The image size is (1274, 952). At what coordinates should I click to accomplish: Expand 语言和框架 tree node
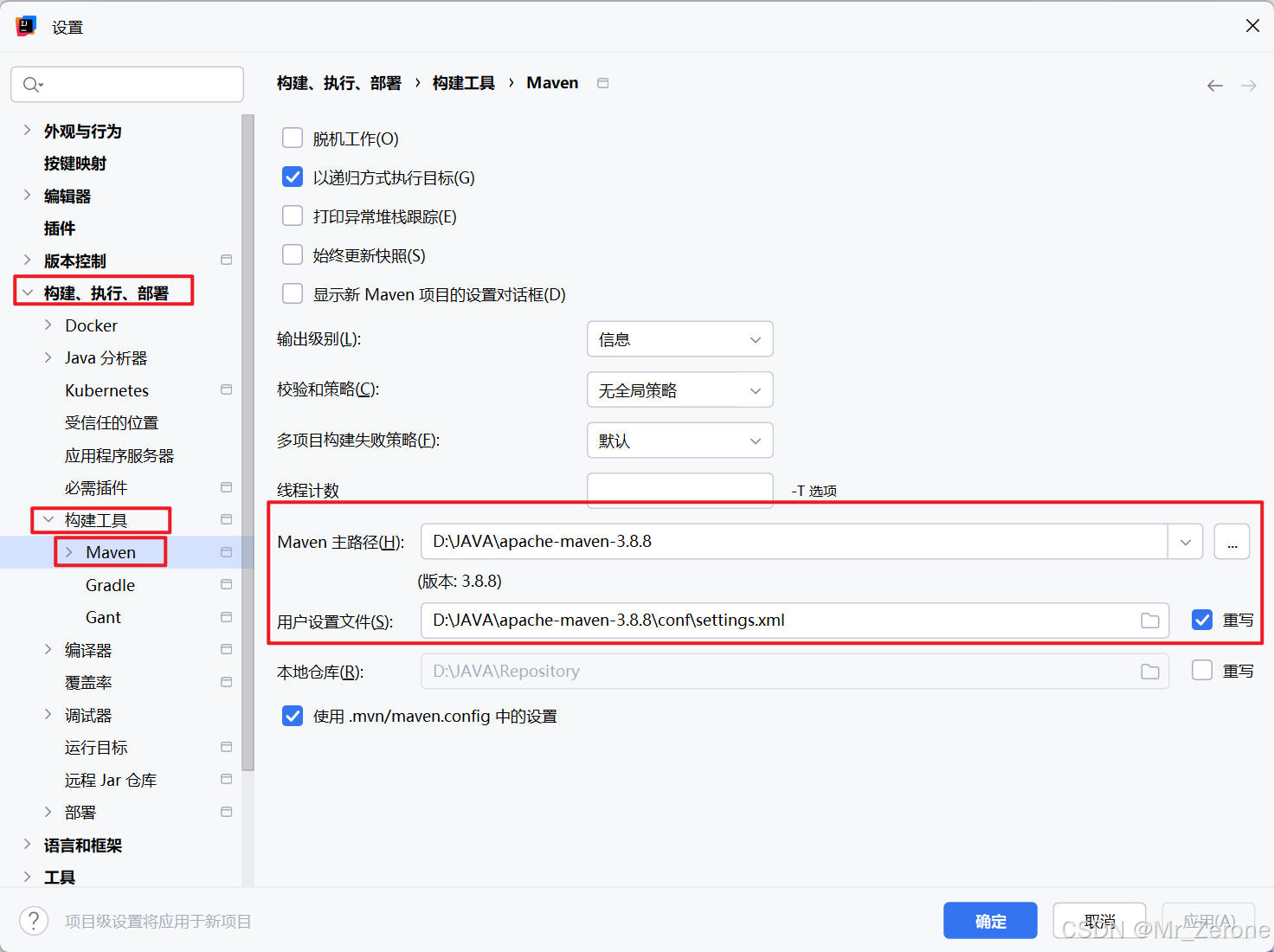pos(27,844)
